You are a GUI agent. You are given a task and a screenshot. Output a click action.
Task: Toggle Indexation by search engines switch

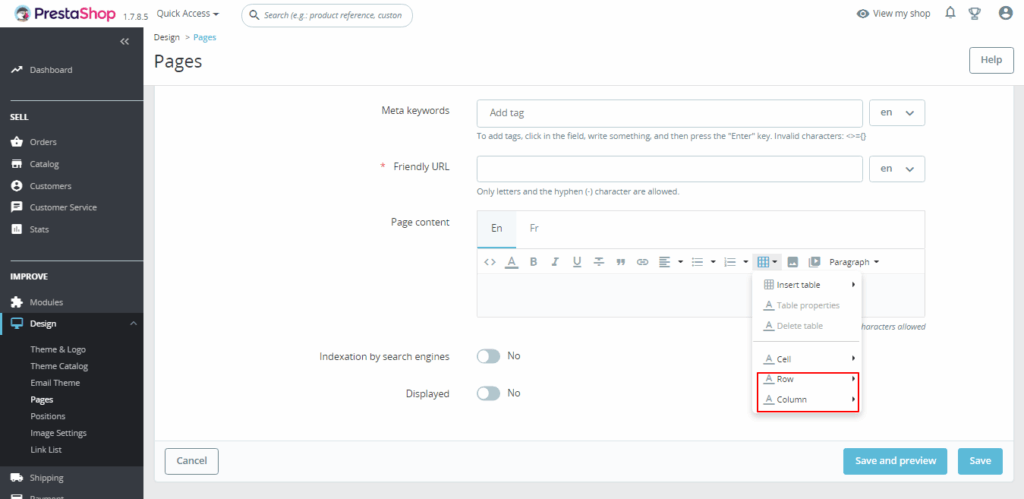click(488, 356)
